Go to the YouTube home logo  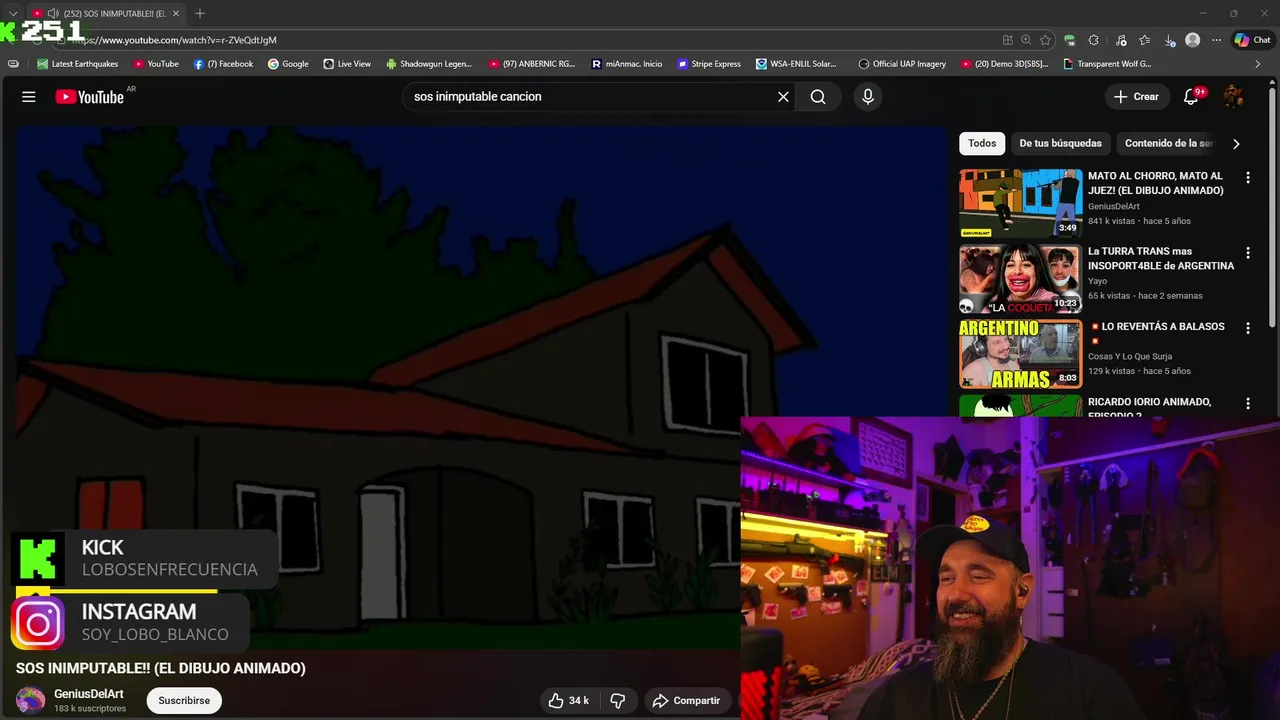point(89,97)
